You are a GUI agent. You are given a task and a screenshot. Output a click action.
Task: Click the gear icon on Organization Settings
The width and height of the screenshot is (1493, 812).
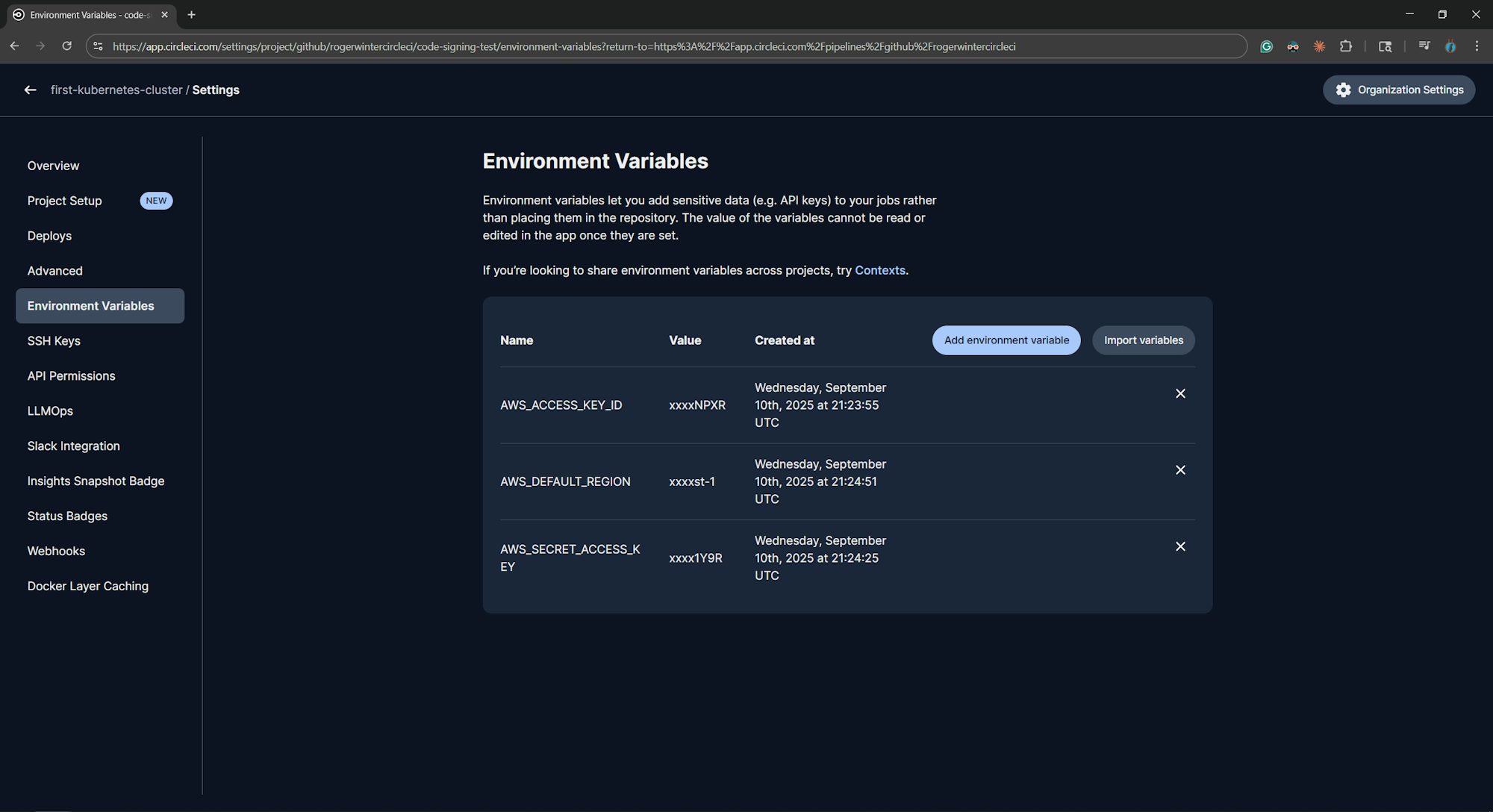click(x=1344, y=90)
